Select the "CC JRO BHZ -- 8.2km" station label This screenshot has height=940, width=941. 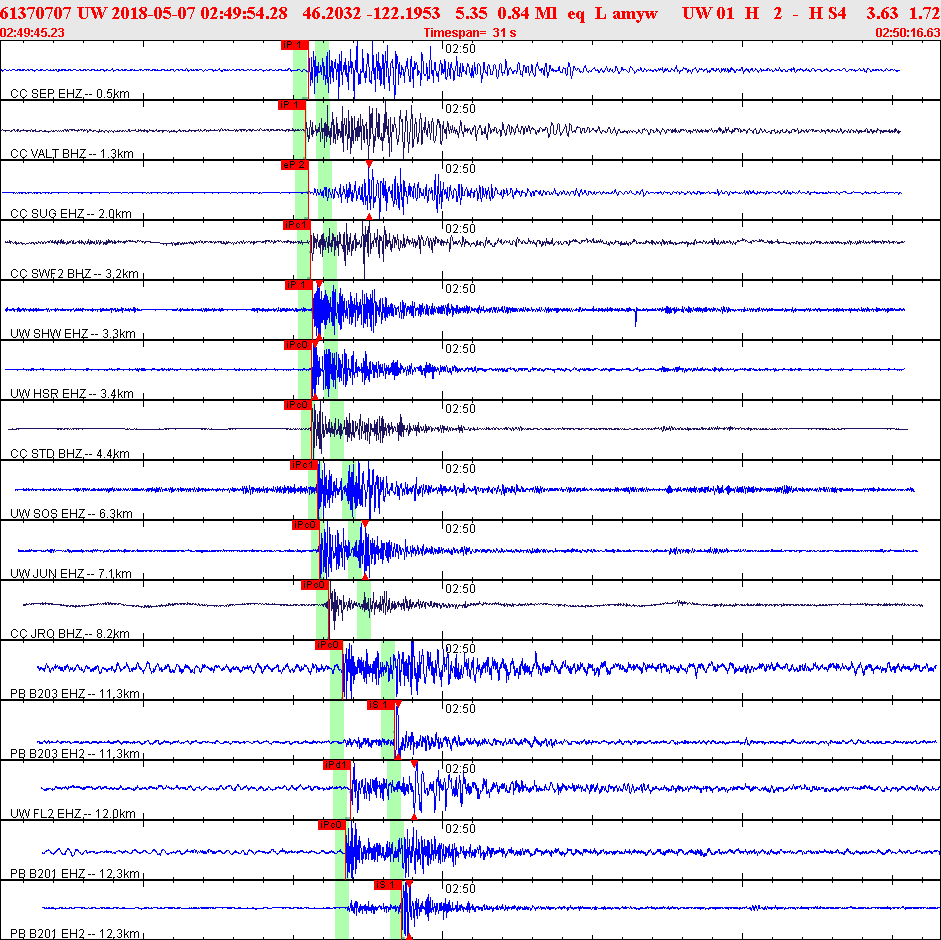(x=70, y=634)
